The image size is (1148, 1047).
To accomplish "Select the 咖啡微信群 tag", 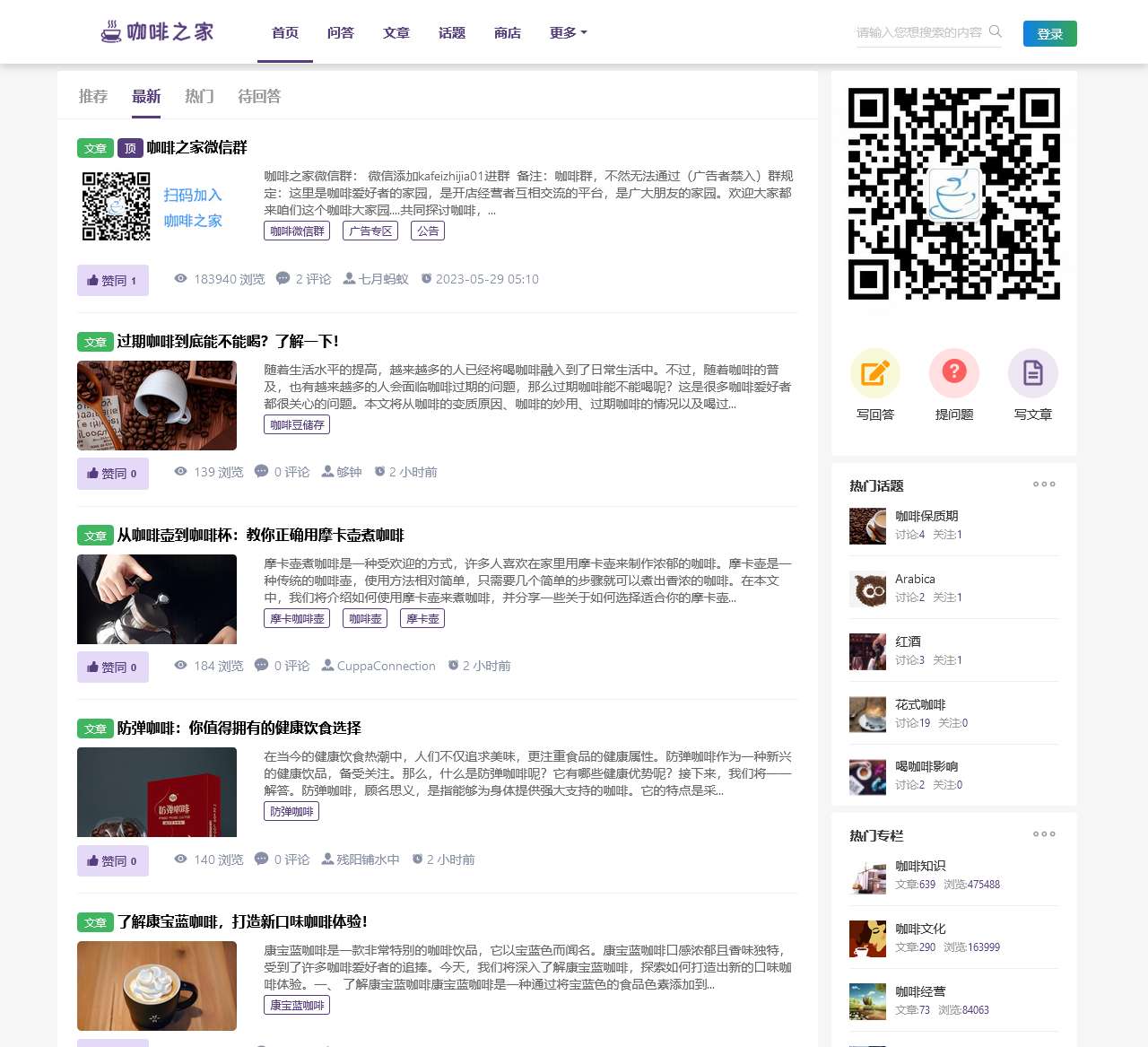I will (x=297, y=231).
